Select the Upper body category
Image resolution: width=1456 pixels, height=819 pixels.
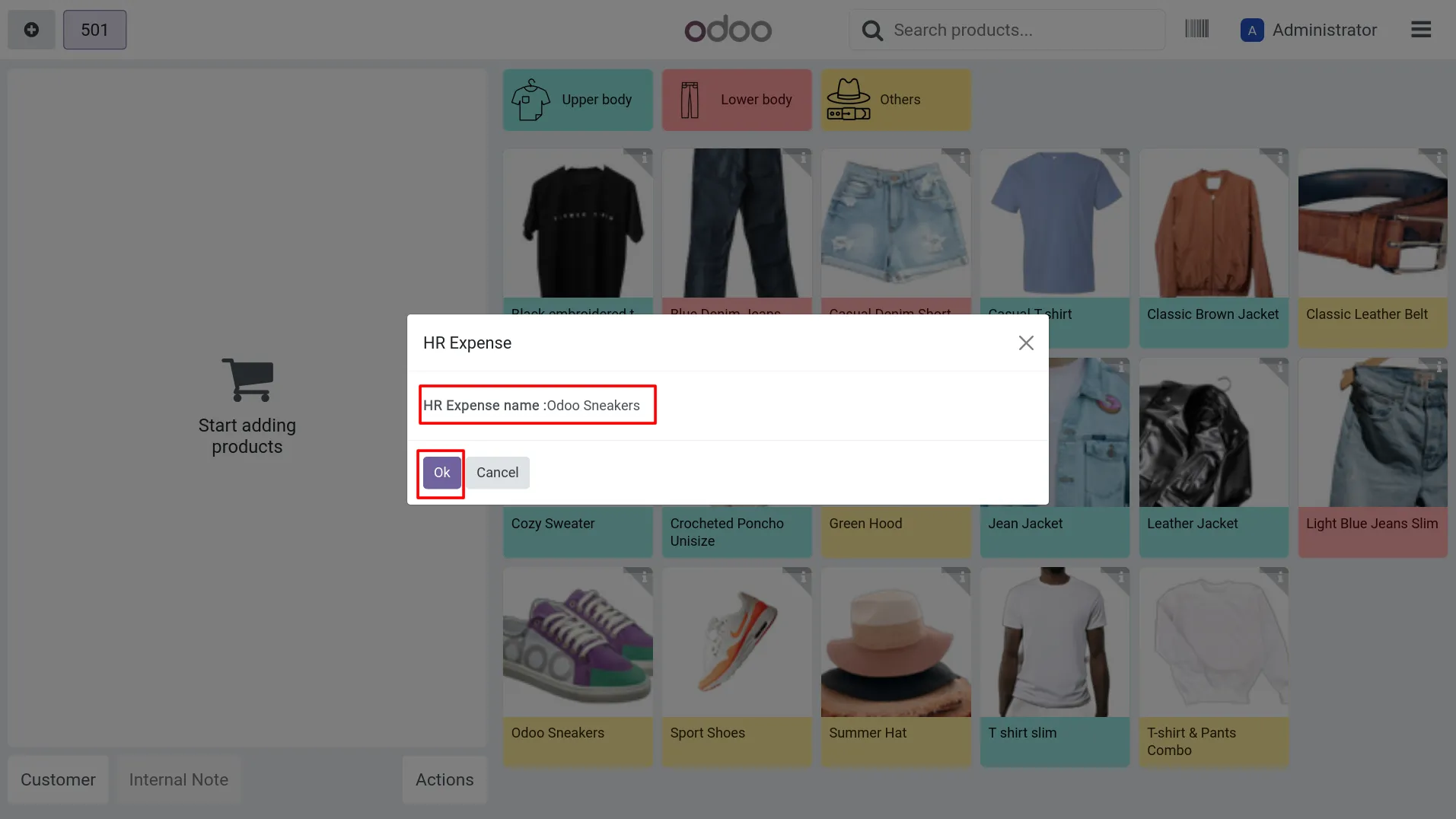tap(578, 100)
